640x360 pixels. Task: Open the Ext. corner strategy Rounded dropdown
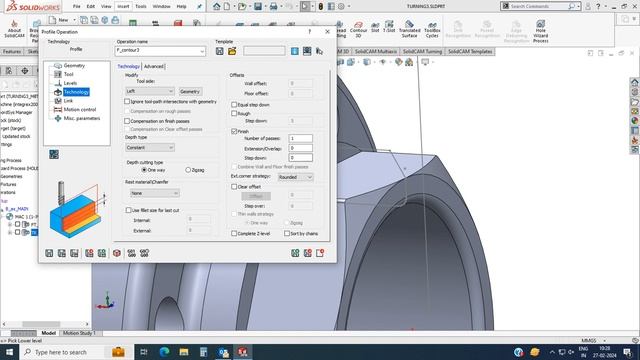(296, 177)
